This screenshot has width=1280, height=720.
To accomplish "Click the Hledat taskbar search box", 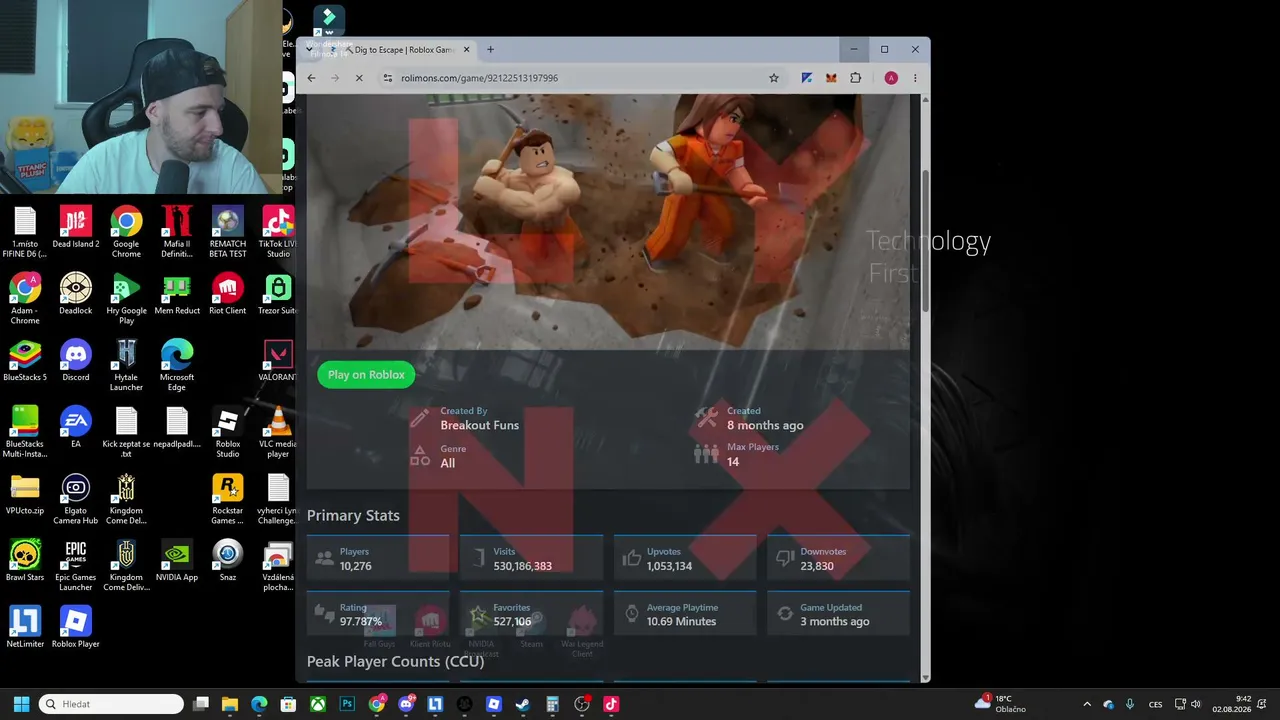I will coord(111,704).
